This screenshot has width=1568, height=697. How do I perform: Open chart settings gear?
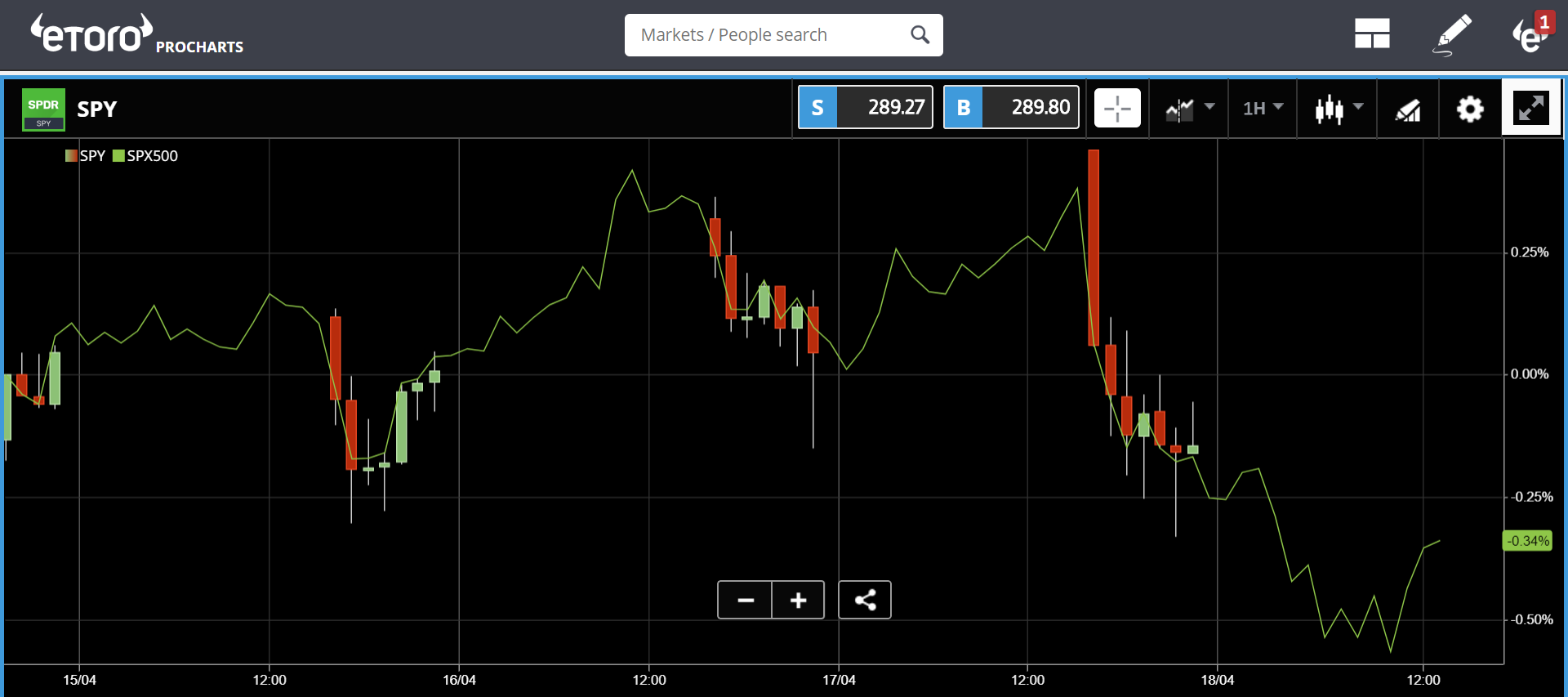pyautogui.click(x=1470, y=109)
